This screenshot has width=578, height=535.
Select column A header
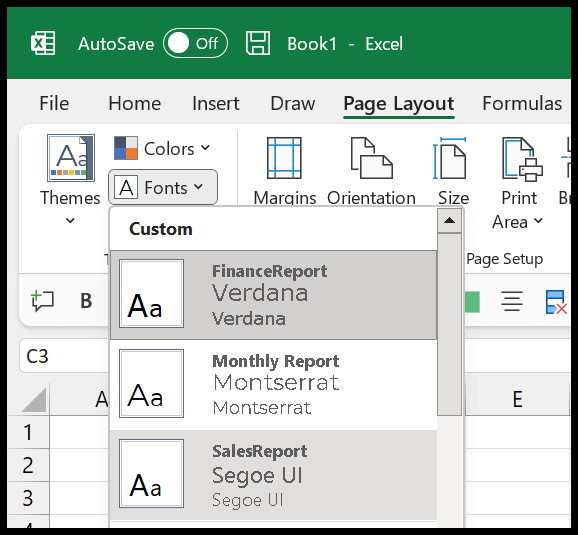click(79, 399)
